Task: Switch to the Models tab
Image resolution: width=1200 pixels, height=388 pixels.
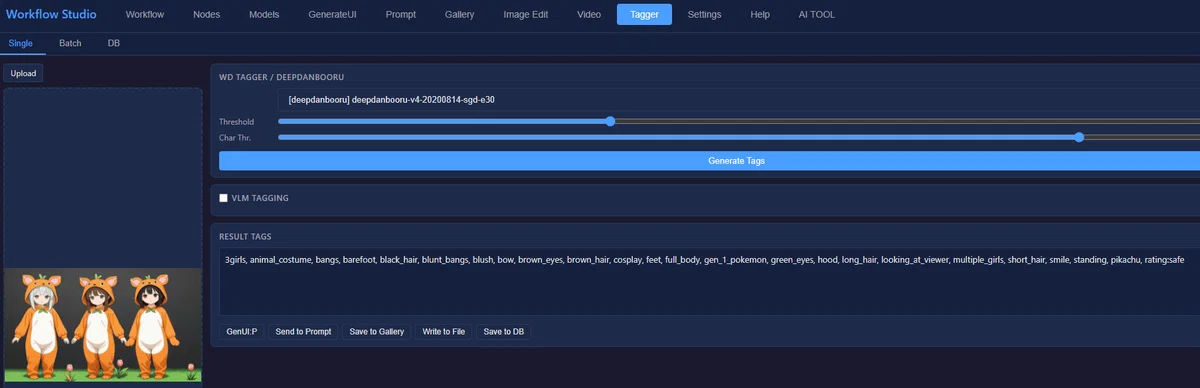Action: click(264, 15)
